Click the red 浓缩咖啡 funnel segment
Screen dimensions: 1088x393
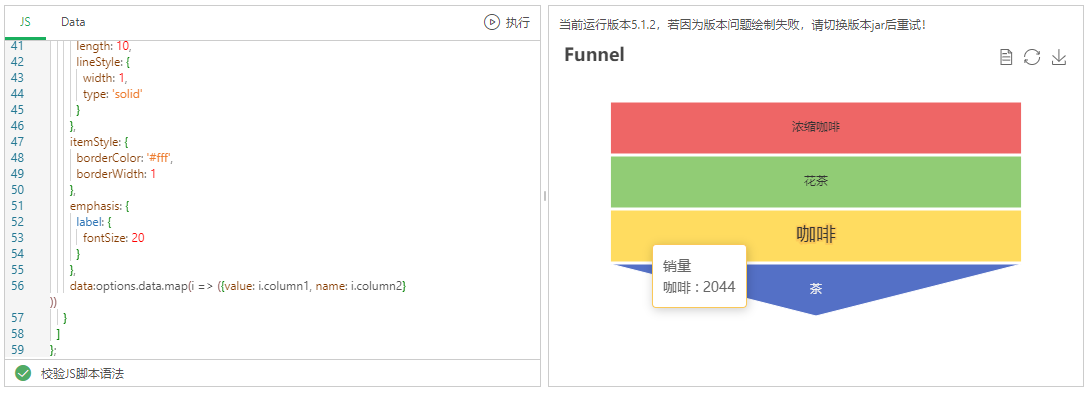[815, 128]
